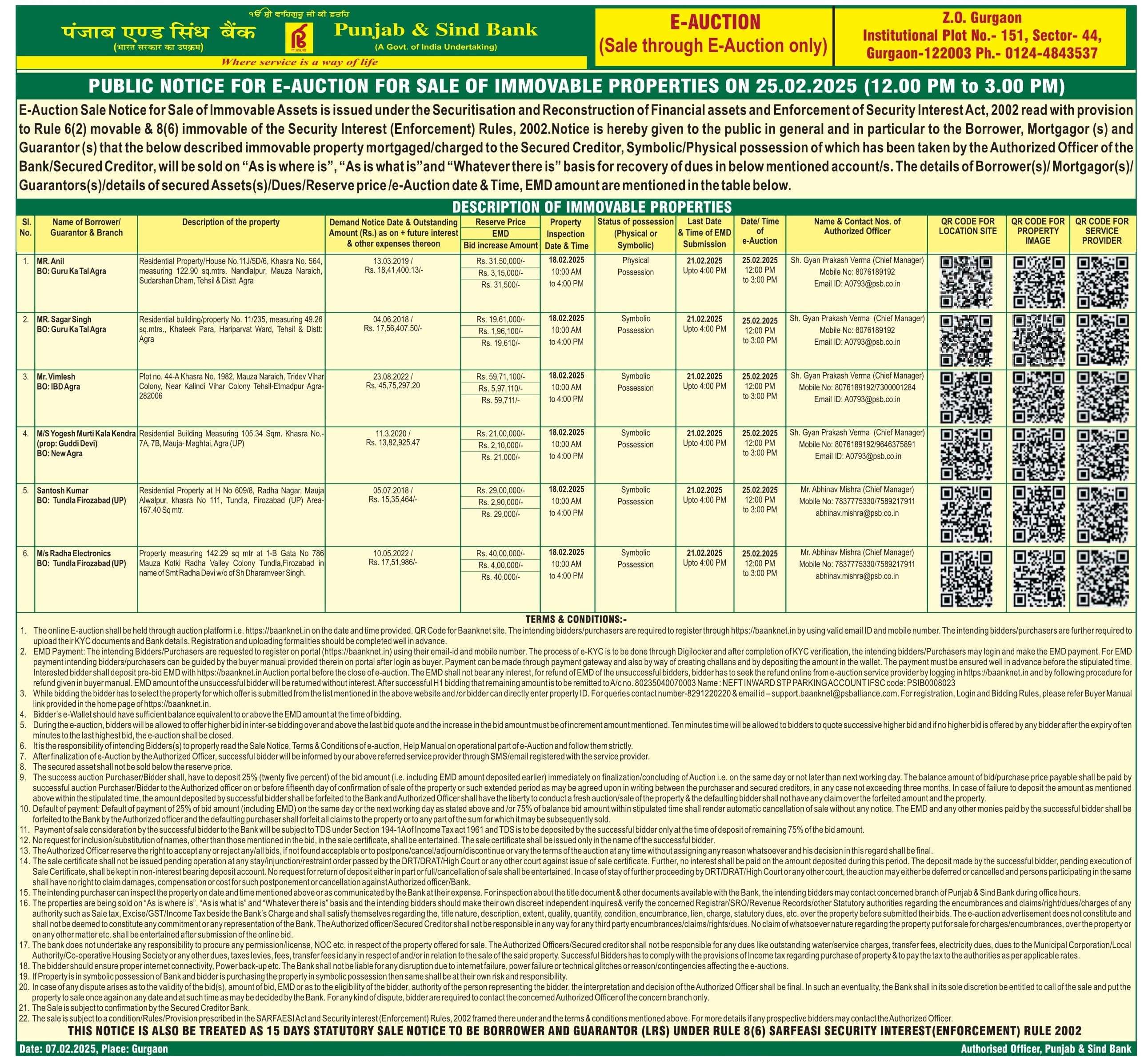Click reserve price 'Rs. 59,71,100/-'
1148x1057 pixels.
point(500,377)
